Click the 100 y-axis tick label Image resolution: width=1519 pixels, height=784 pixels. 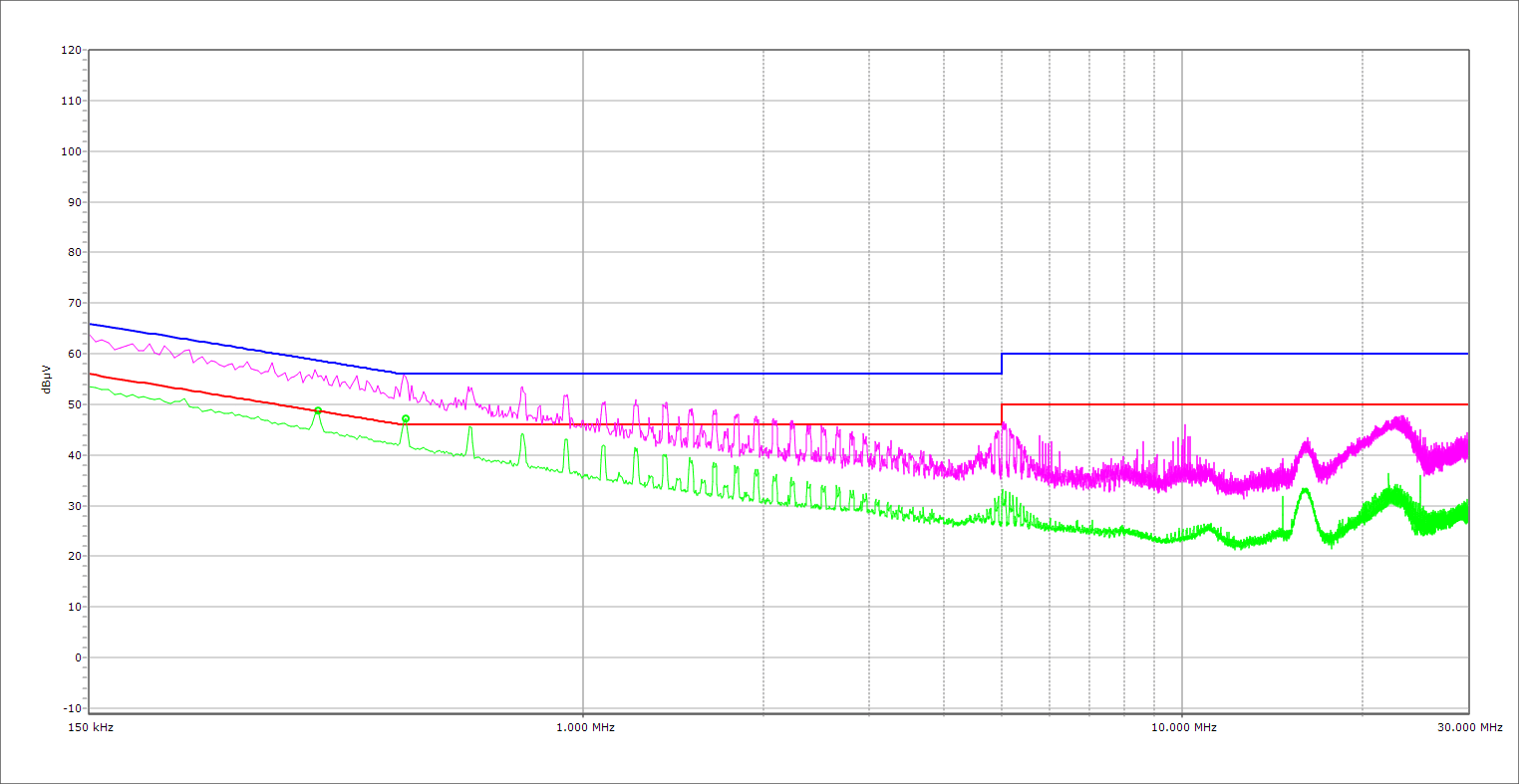[71, 151]
